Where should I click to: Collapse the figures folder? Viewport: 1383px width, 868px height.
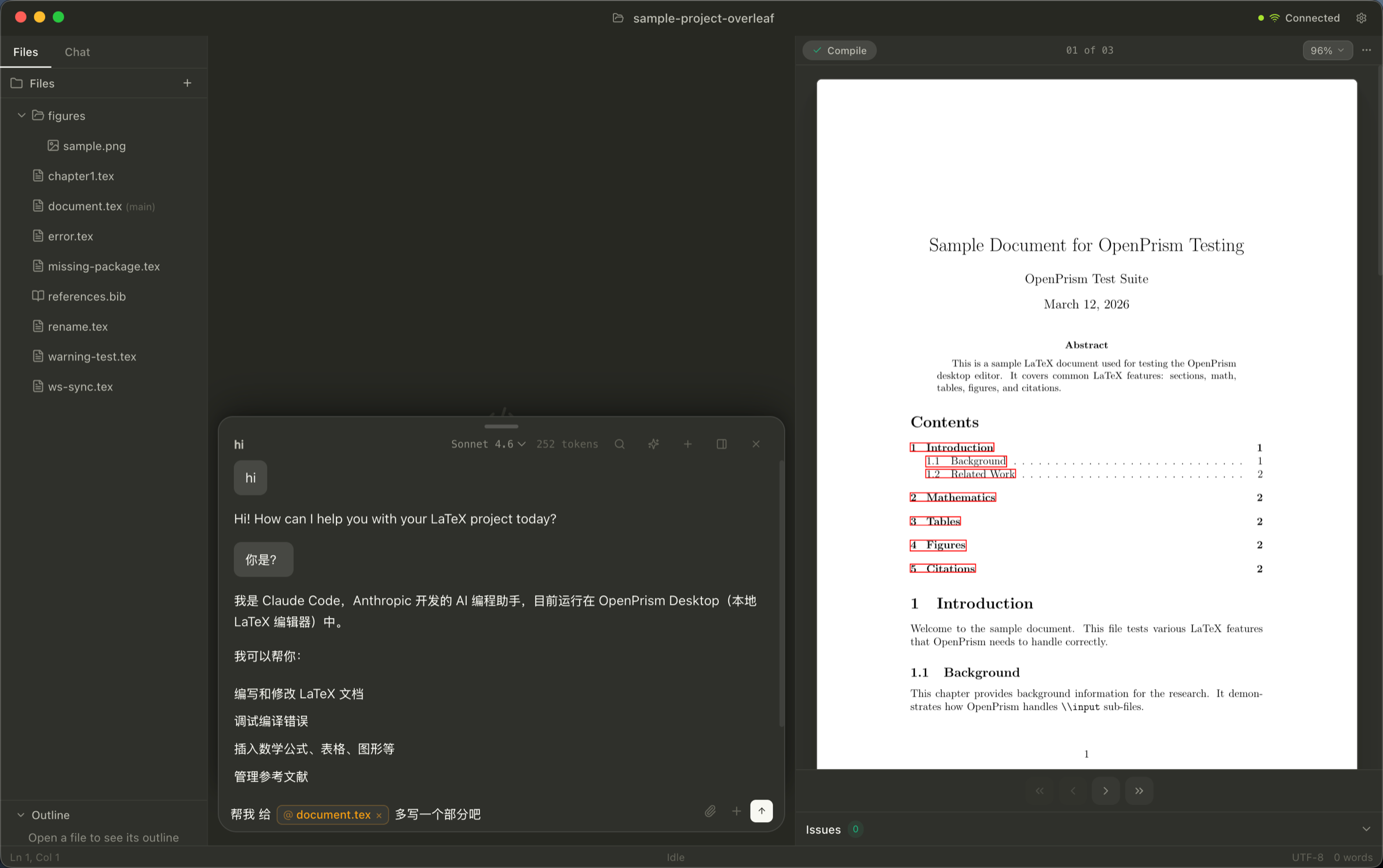pyautogui.click(x=22, y=116)
